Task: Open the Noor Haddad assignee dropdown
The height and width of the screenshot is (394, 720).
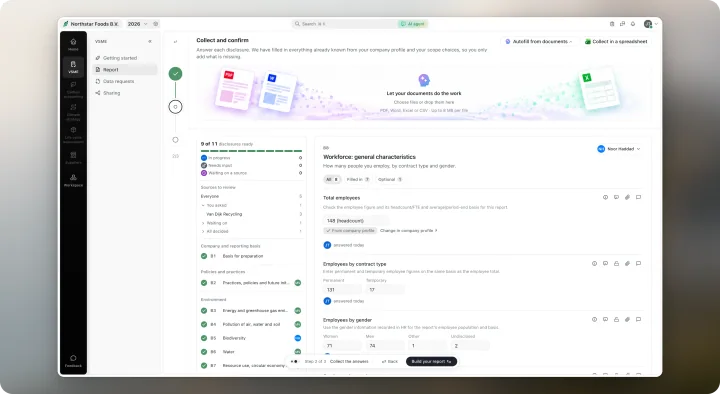Action: 618,149
